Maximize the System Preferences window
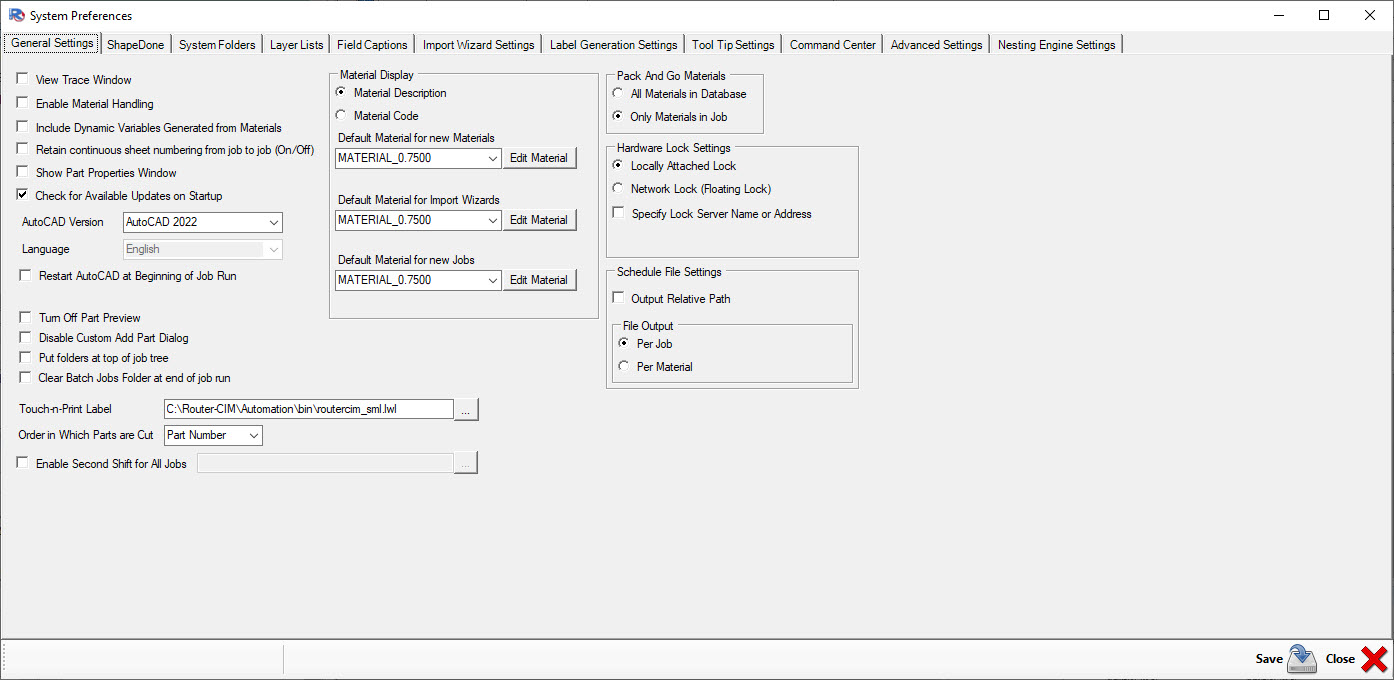This screenshot has width=1394, height=680. [1324, 15]
